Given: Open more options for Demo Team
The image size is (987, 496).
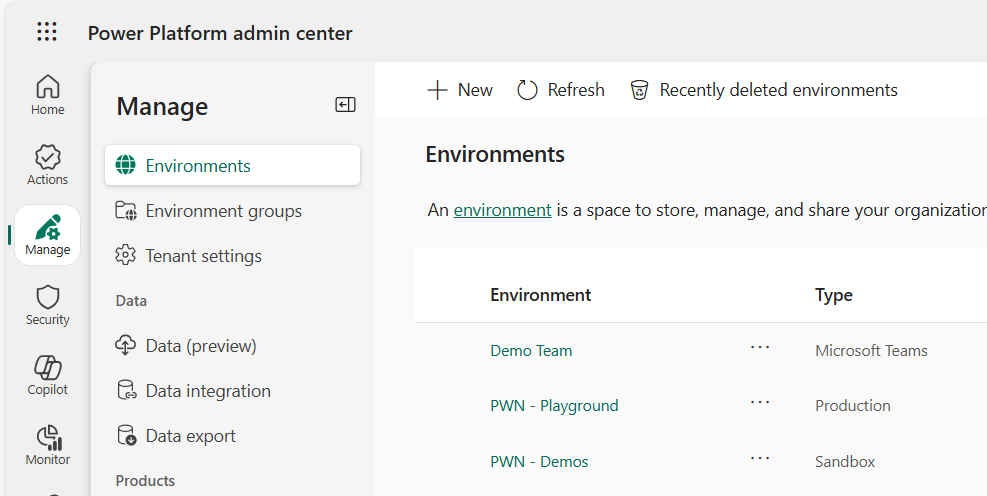Looking at the screenshot, I should pos(760,347).
